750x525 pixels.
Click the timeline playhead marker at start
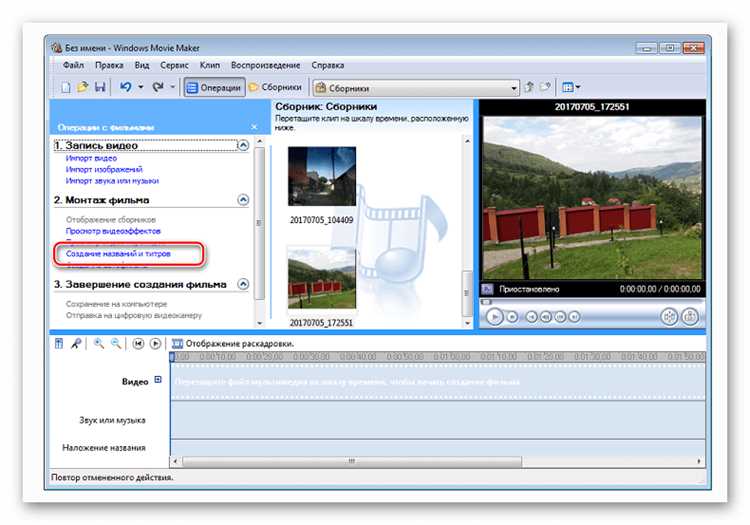coord(172,357)
